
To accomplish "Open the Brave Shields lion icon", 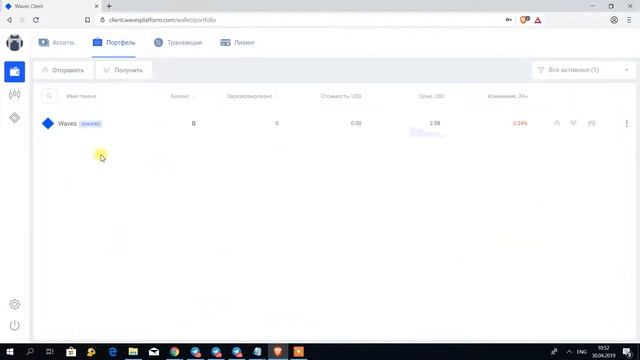I will pos(524,20).
